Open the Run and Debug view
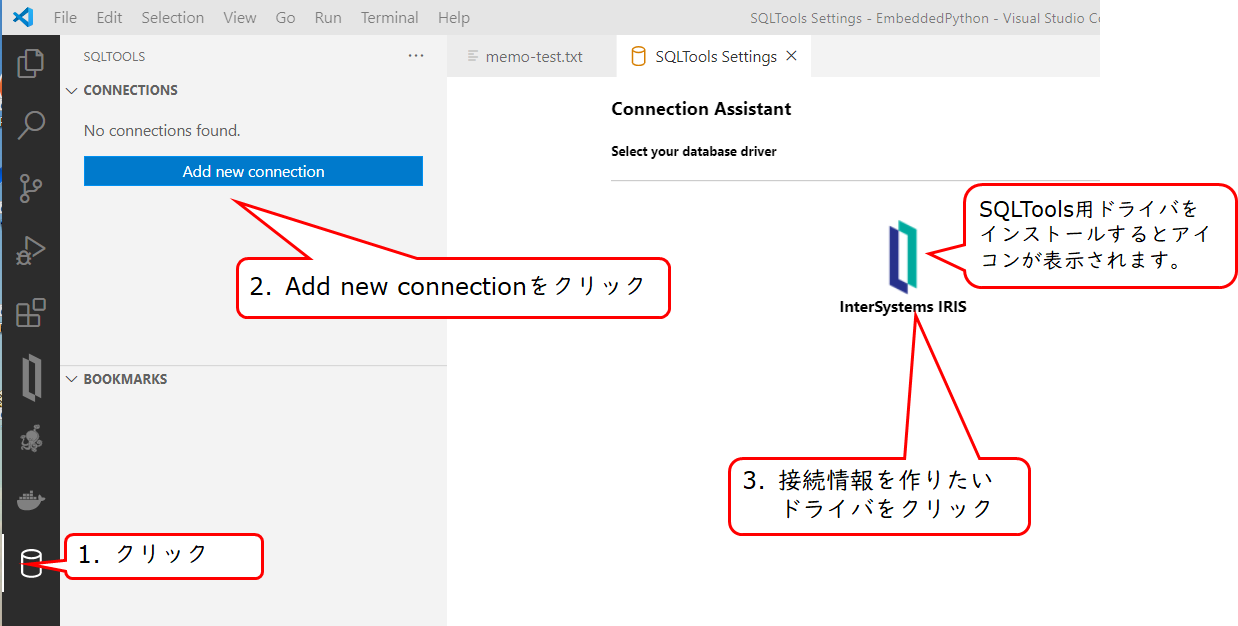The height and width of the screenshot is (626, 1238). (31, 250)
